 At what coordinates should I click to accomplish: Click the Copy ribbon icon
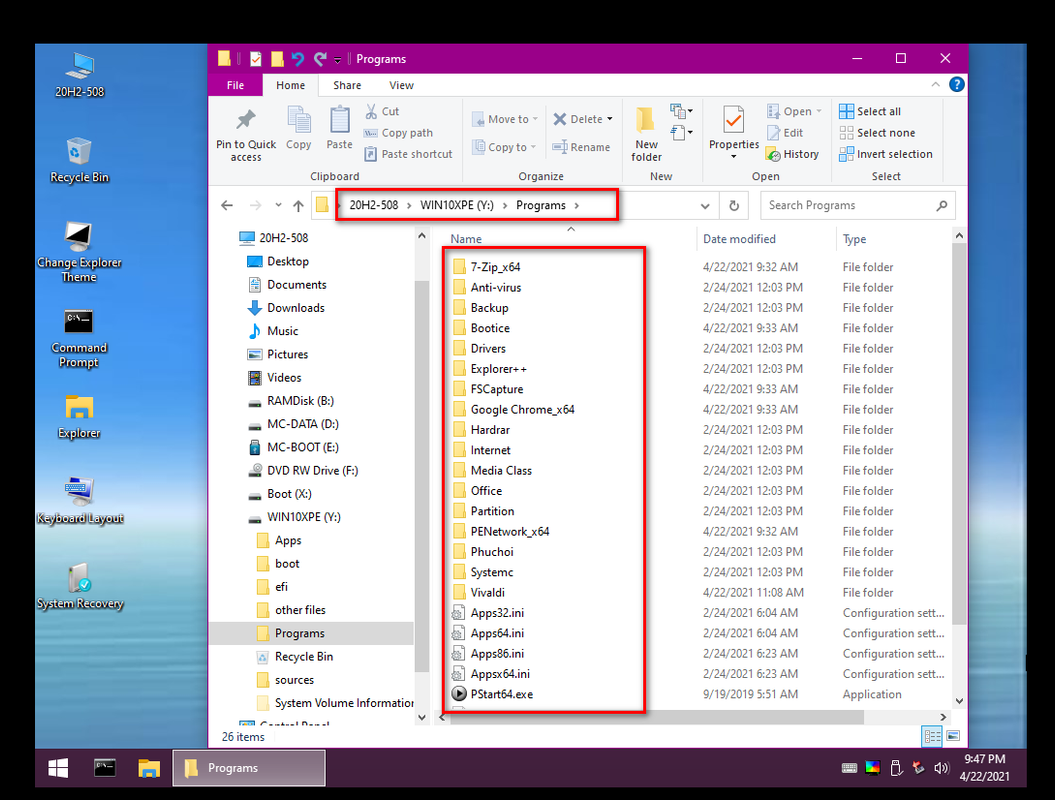point(299,120)
